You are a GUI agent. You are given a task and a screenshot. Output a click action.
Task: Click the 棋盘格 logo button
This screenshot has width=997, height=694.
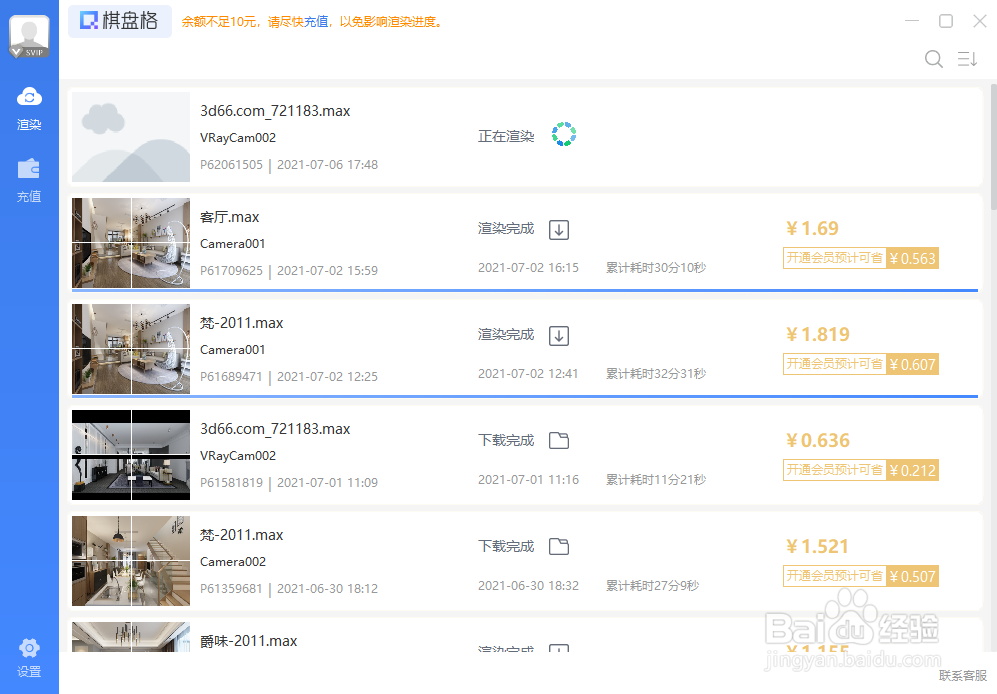point(120,21)
